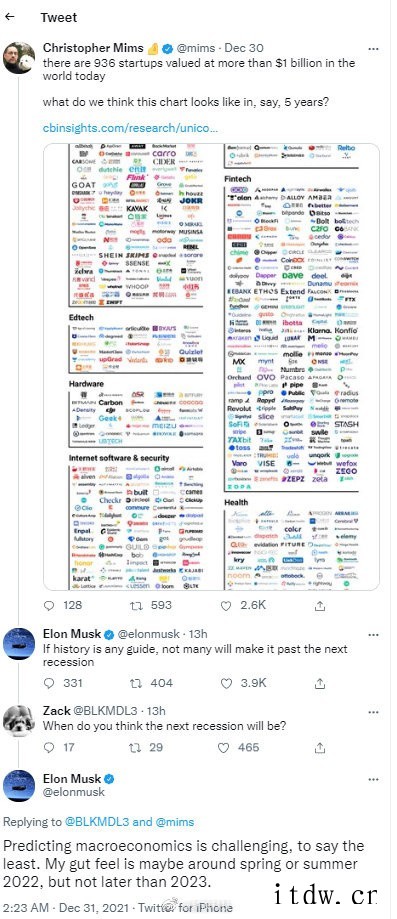Open the @mims mention in Replying to

point(174,822)
